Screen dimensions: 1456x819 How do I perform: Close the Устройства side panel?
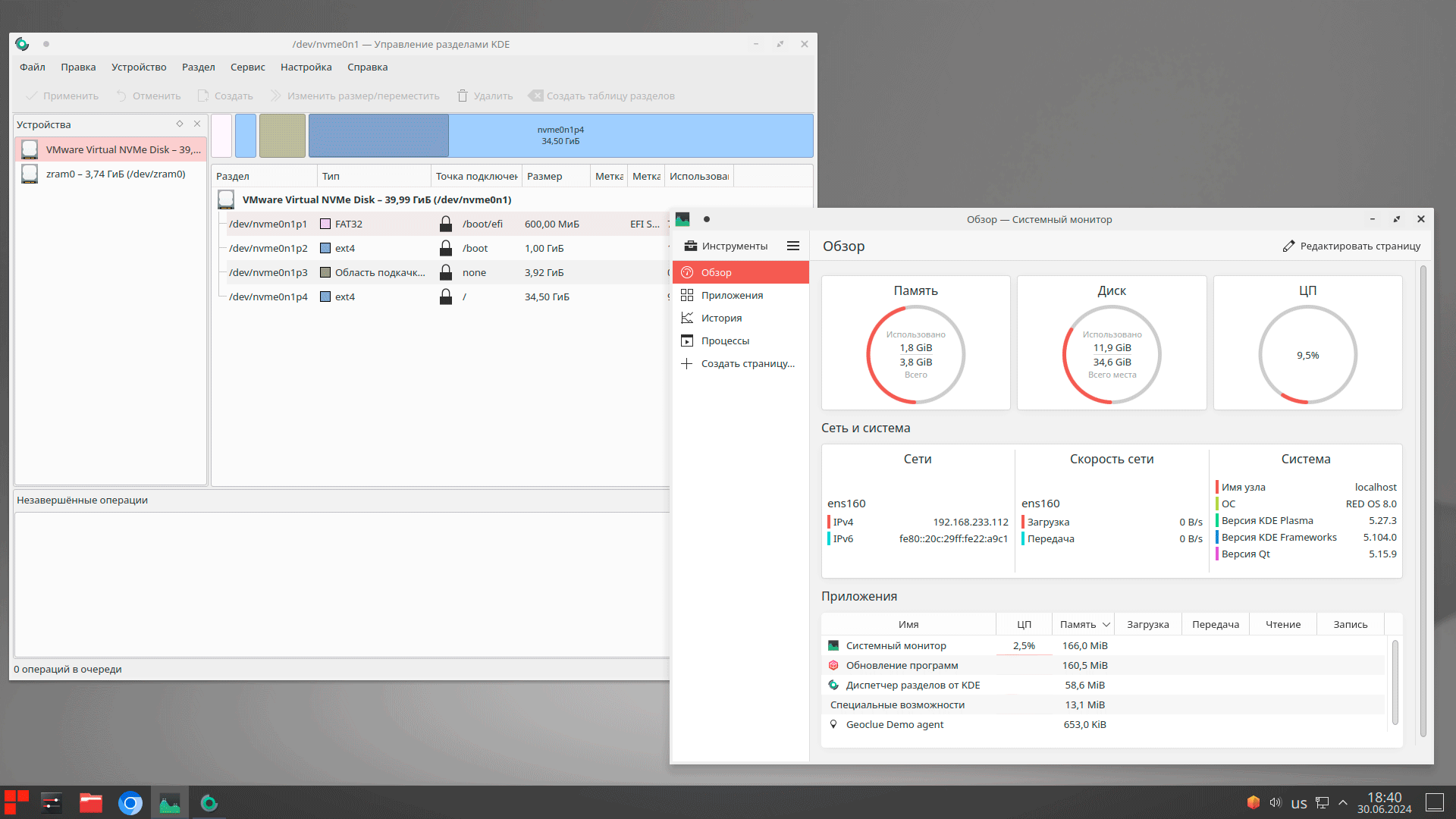point(197,124)
